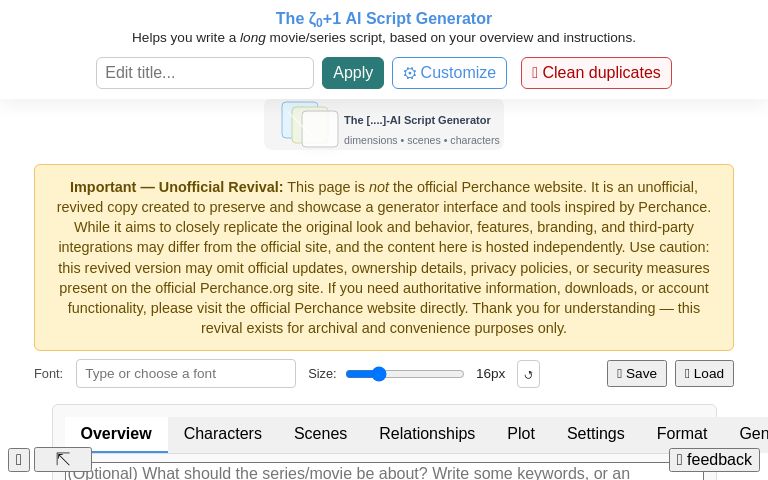
Task: Switch to the Format tab
Action: point(682,433)
